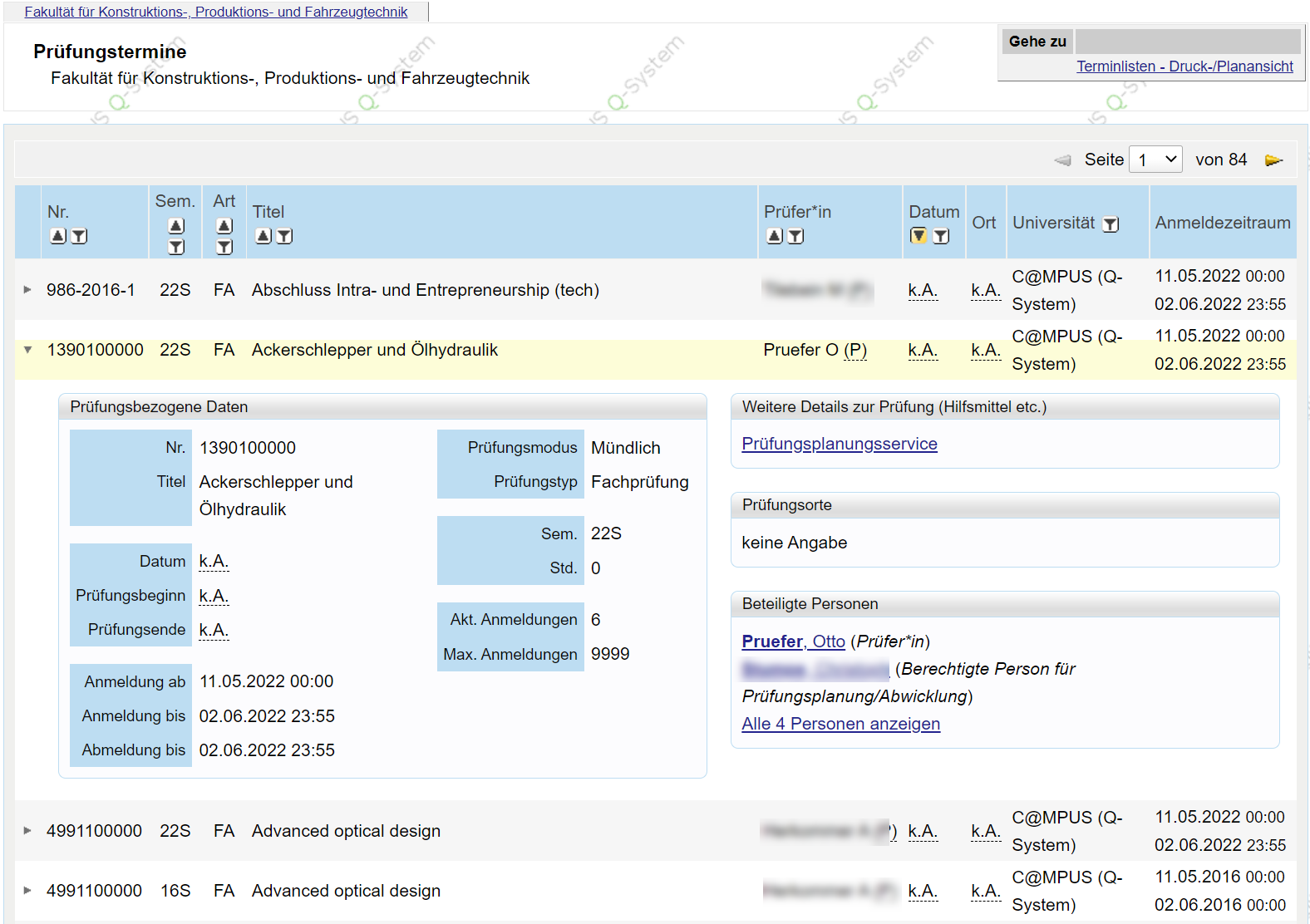
Task: Click Advanced optical design title in 22S row
Action: [346, 831]
